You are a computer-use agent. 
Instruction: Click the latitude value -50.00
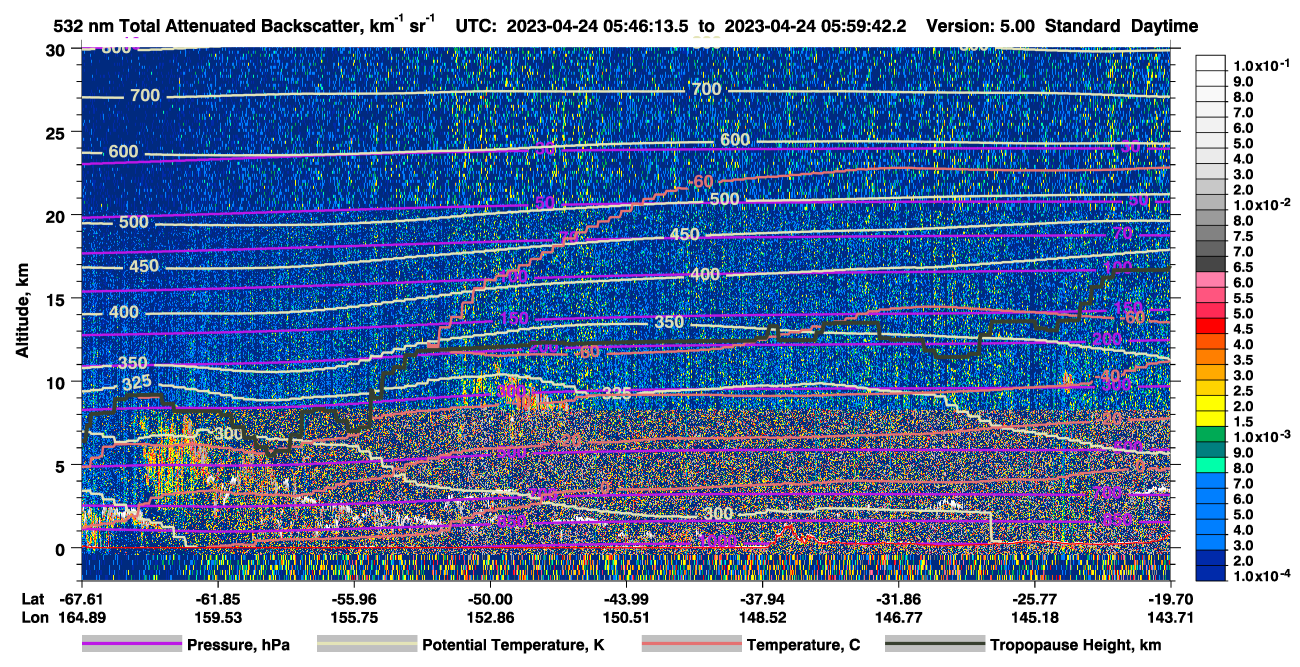click(x=489, y=598)
